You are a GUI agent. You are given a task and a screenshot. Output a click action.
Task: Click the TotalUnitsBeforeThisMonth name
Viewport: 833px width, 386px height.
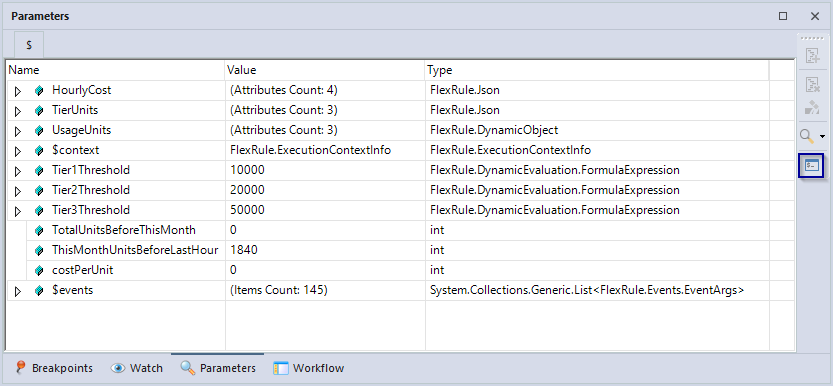(x=124, y=230)
